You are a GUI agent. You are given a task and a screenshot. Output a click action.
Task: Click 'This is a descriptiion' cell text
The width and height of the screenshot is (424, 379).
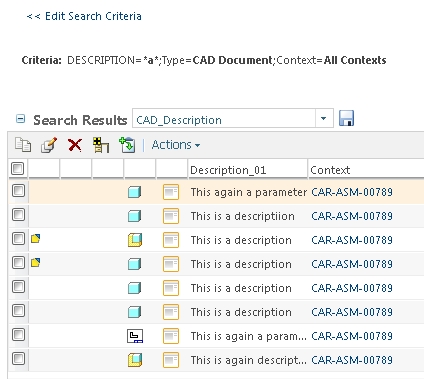pyautogui.click(x=243, y=216)
